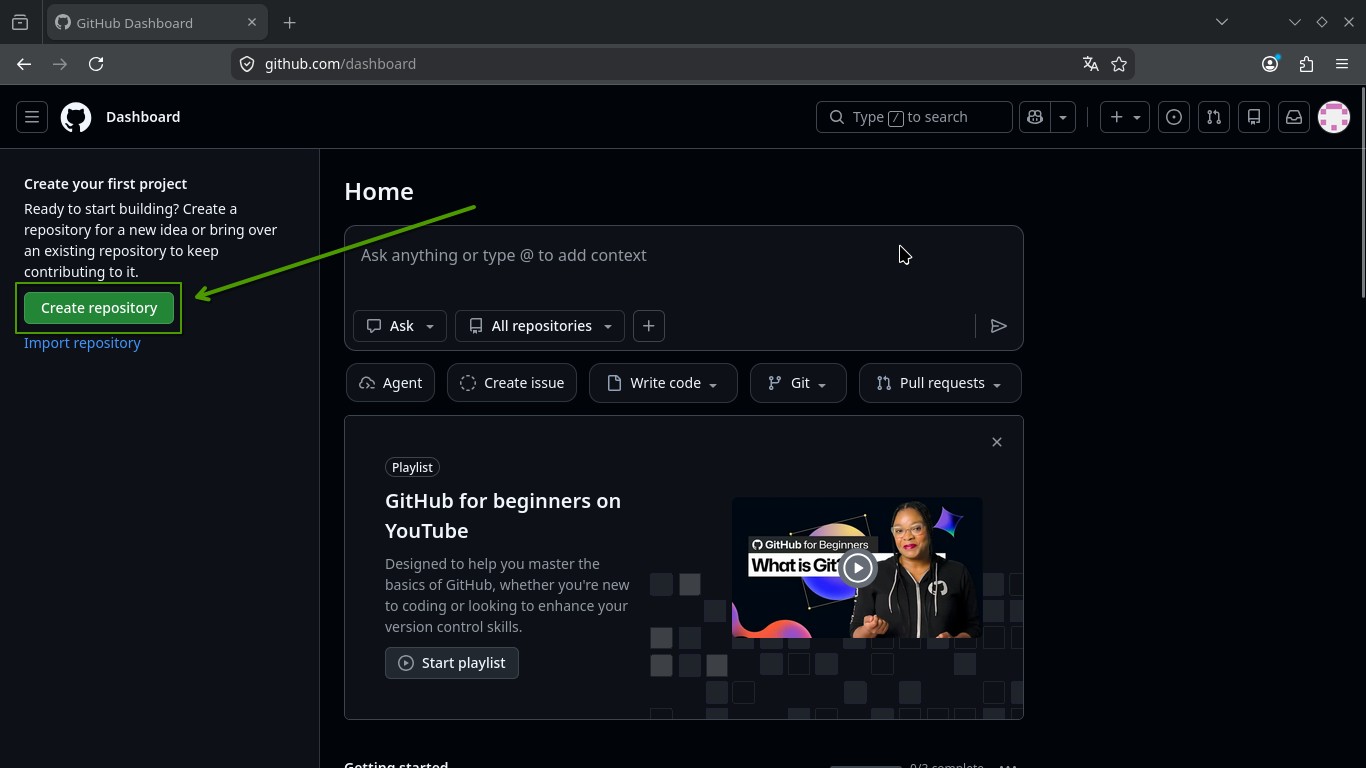
Task: Click the Playlist label badge
Action: pos(412,467)
